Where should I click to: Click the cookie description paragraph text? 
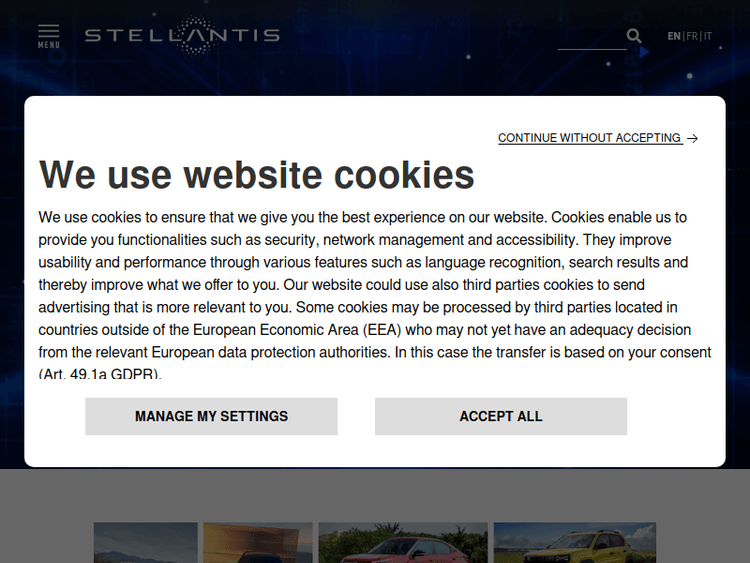point(374,285)
